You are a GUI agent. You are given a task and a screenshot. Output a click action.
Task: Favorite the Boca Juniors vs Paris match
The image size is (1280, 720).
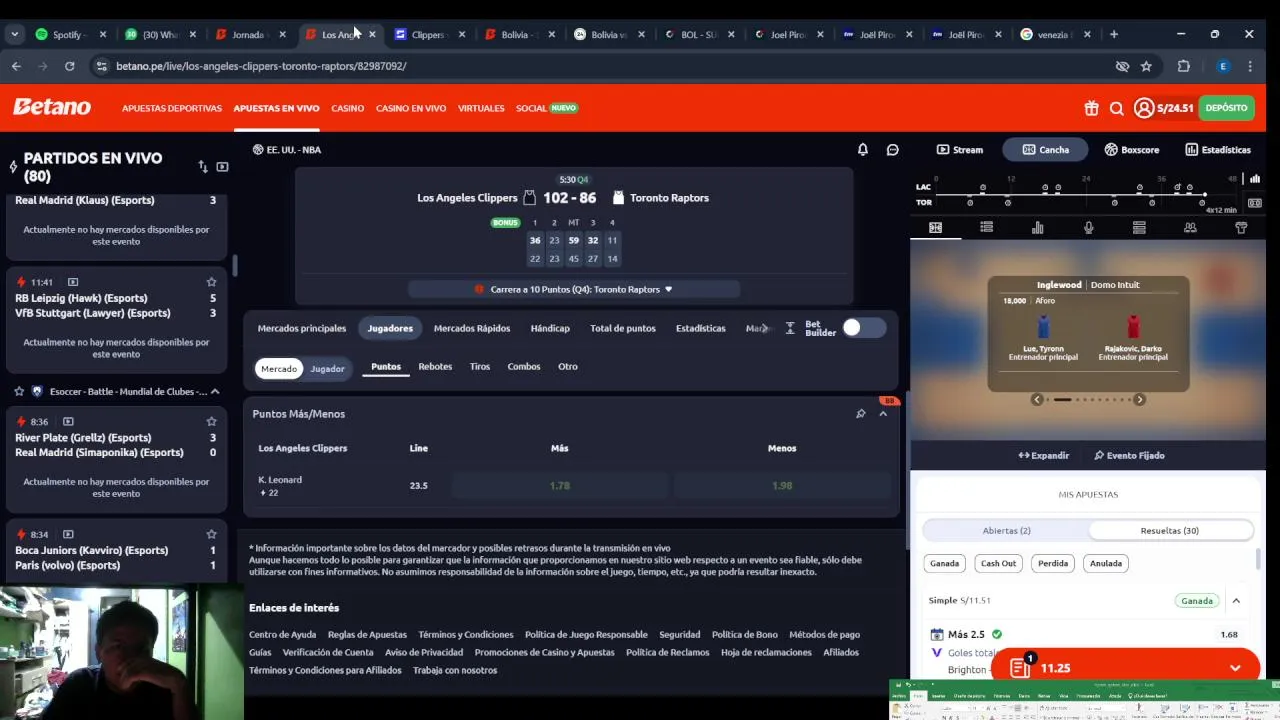click(x=211, y=534)
